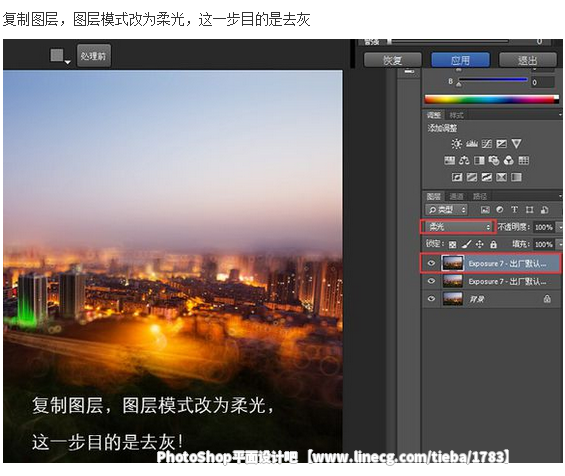The image size is (565, 476).
Task: Open the 通道 panel tab
Action: pyautogui.click(x=456, y=196)
